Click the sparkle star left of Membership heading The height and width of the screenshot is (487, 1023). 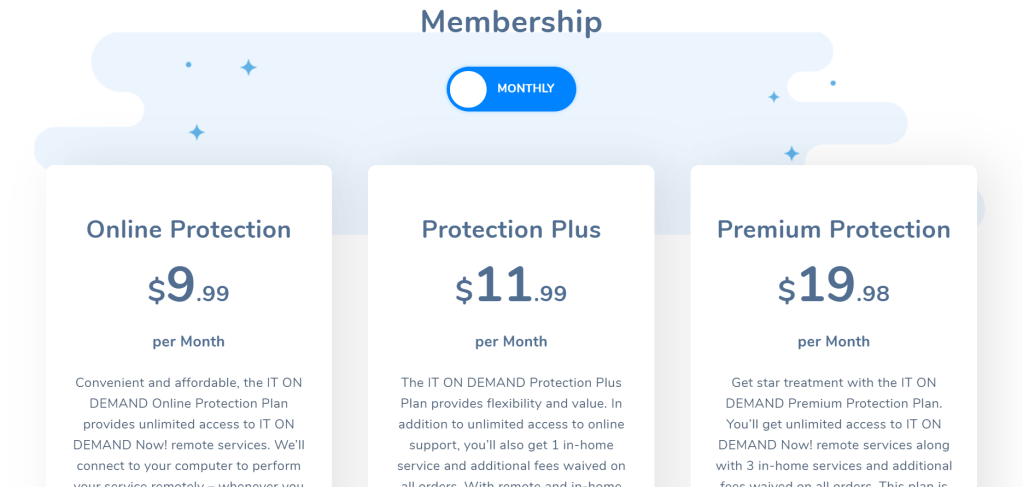[248, 67]
